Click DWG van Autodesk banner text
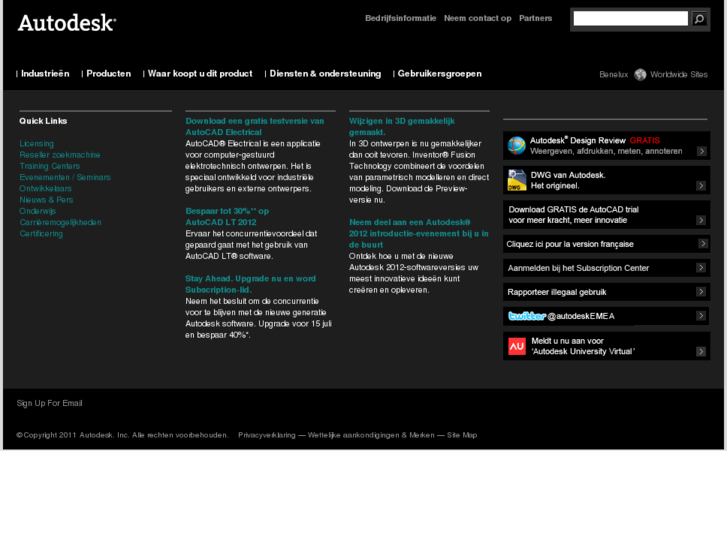 [568, 180]
